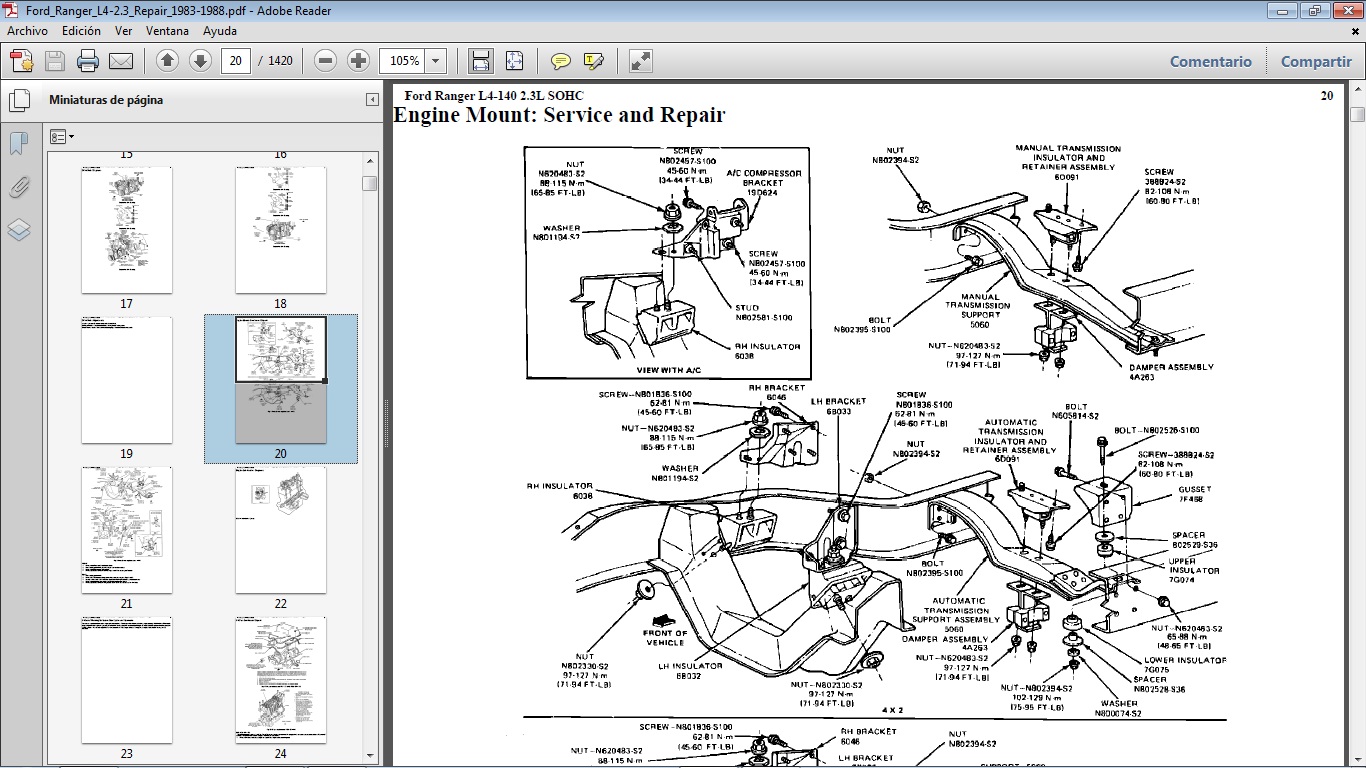Click the 'Engine Mount: Service and Repair' heading
Image resolution: width=1366 pixels, height=768 pixels.
[559, 115]
